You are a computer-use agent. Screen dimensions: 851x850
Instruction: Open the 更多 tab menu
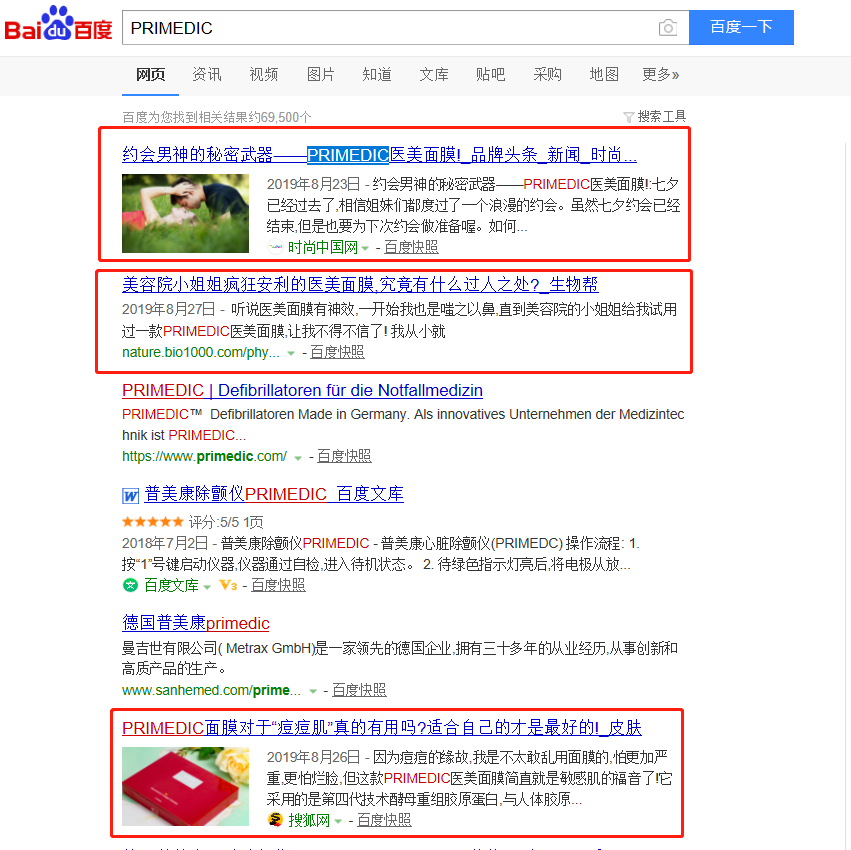coord(661,74)
